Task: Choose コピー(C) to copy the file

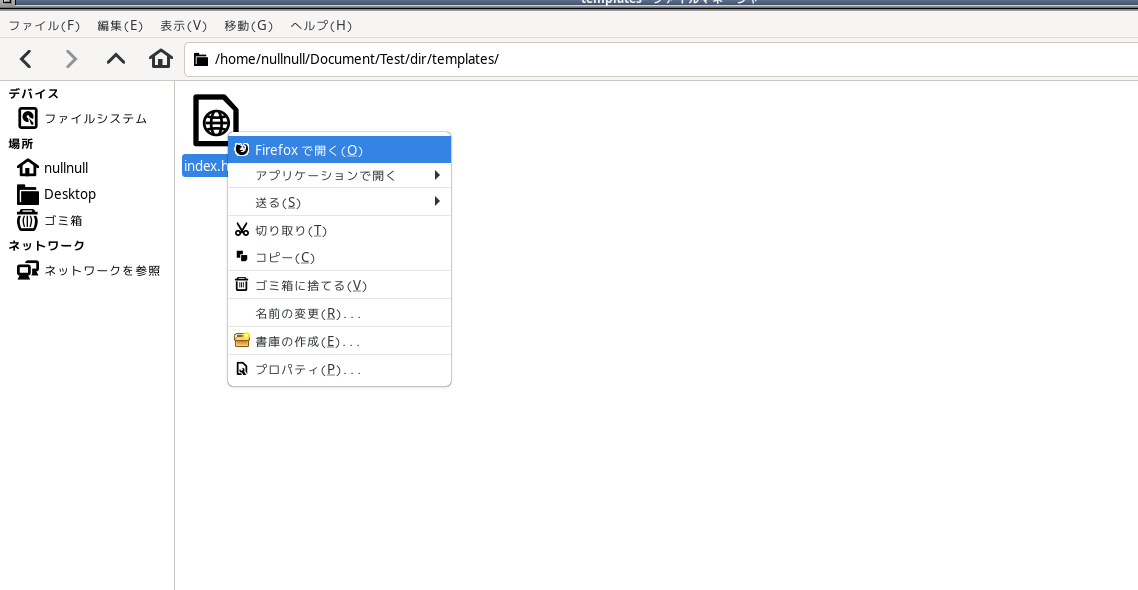Action: point(339,257)
